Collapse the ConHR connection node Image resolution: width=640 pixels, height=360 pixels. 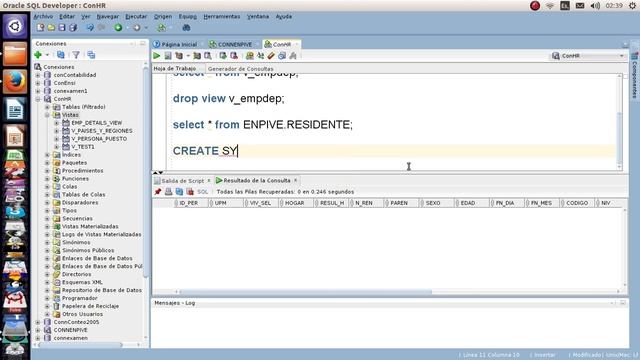tap(38, 99)
